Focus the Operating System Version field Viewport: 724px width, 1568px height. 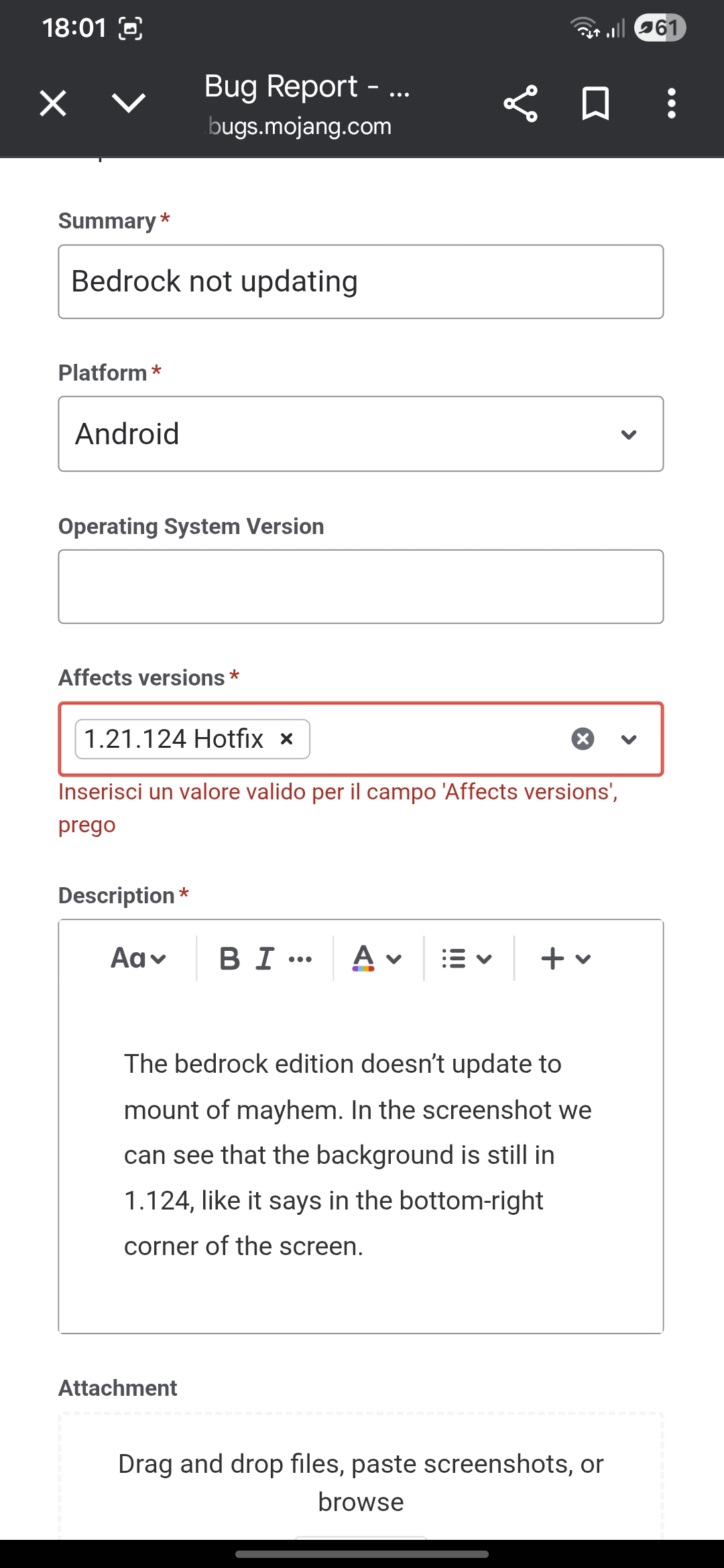pyautogui.click(x=361, y=587)
